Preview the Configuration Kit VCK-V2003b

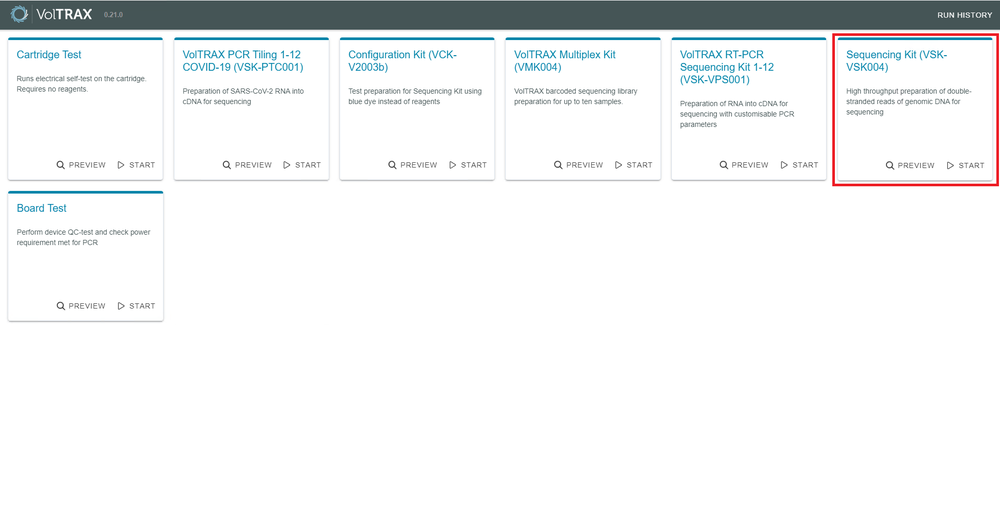pos(413,165)
